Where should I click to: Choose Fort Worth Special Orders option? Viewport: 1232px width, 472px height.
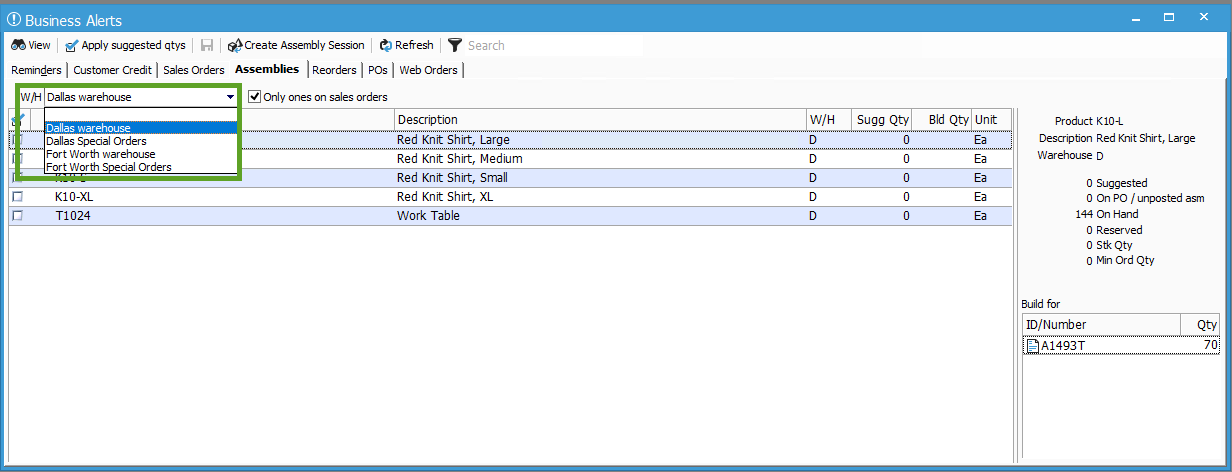pos(141,167)
